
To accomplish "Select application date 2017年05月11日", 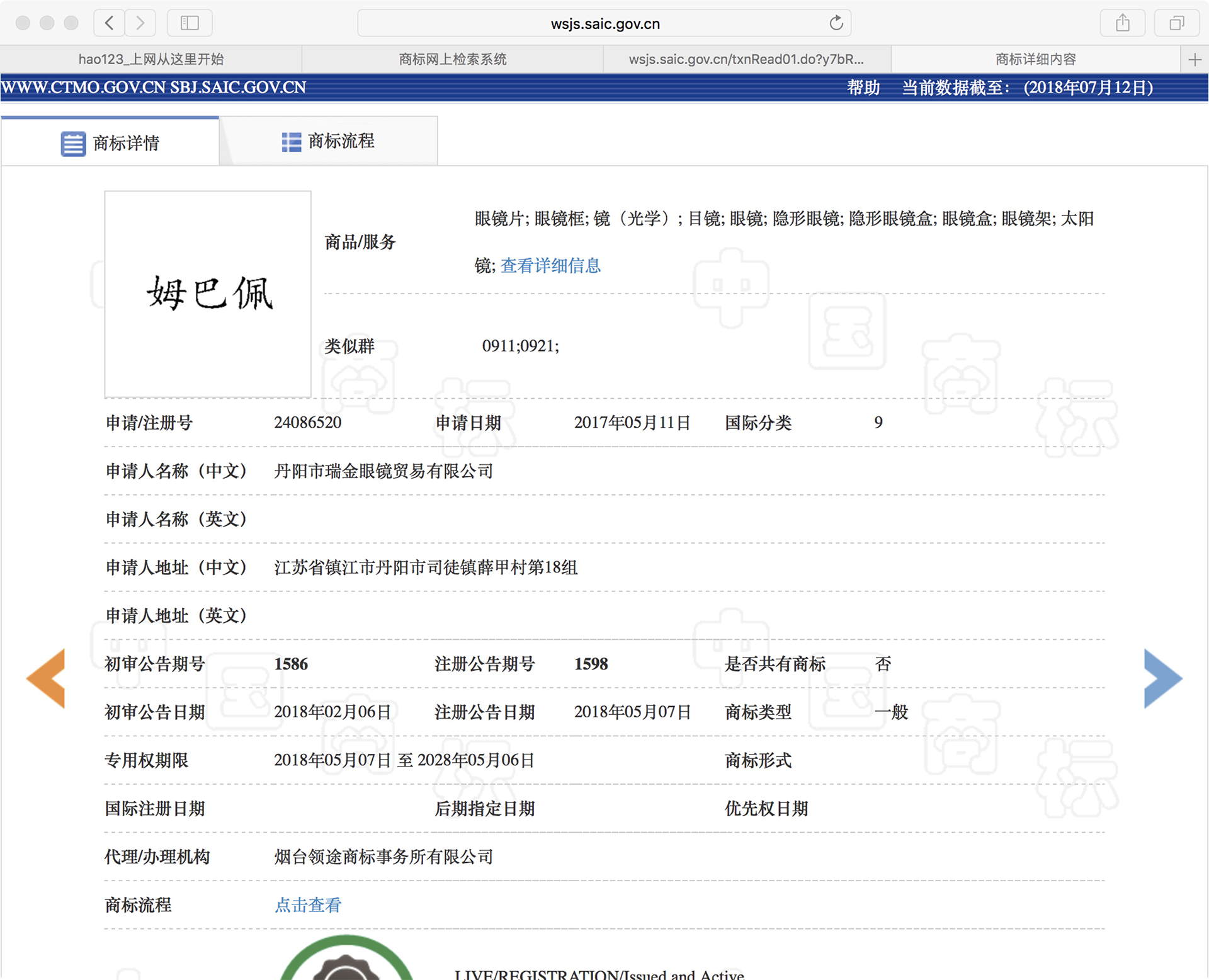I will click(632, 423).
